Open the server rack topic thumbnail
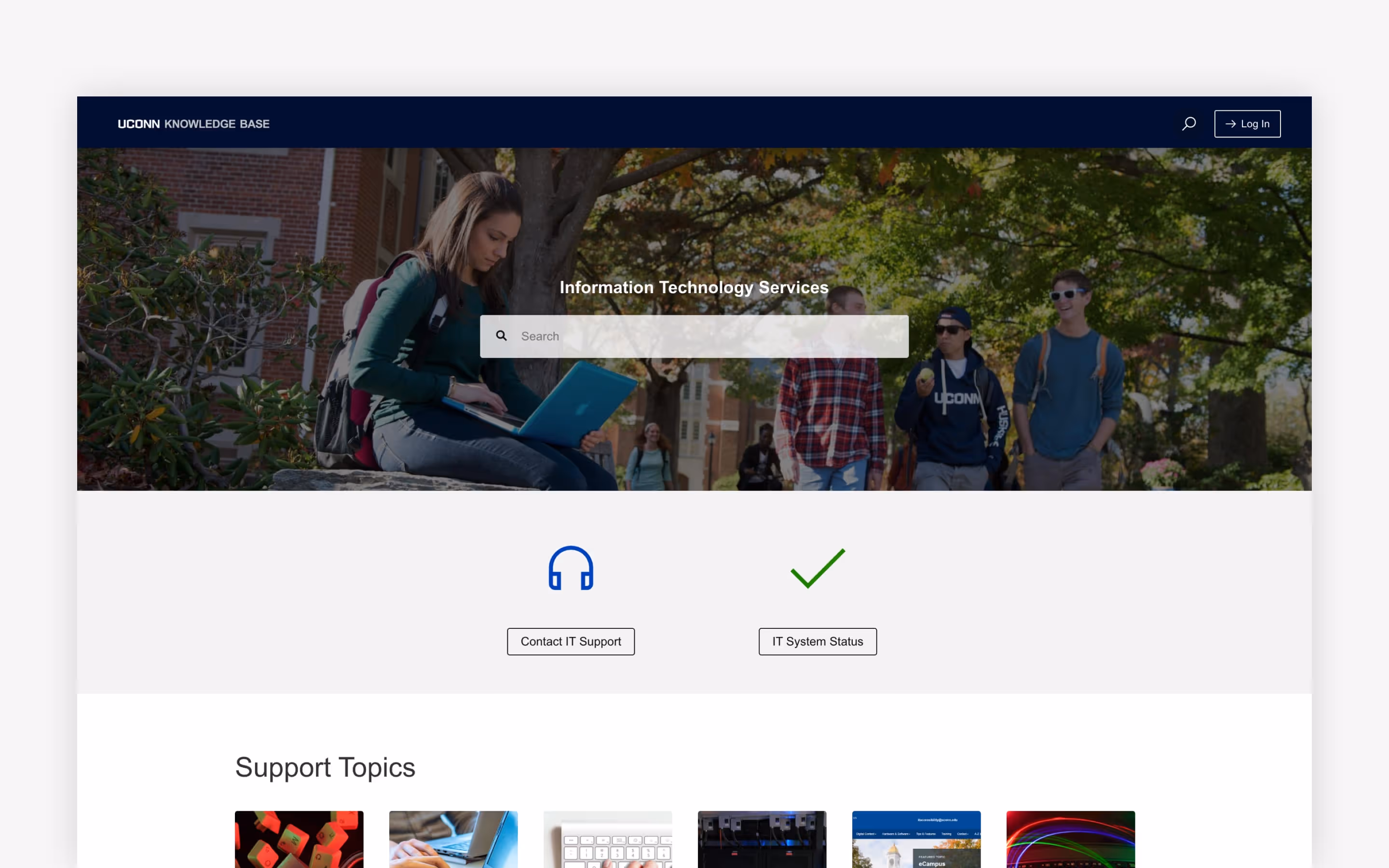1389x868 pixels. point(762,839)
